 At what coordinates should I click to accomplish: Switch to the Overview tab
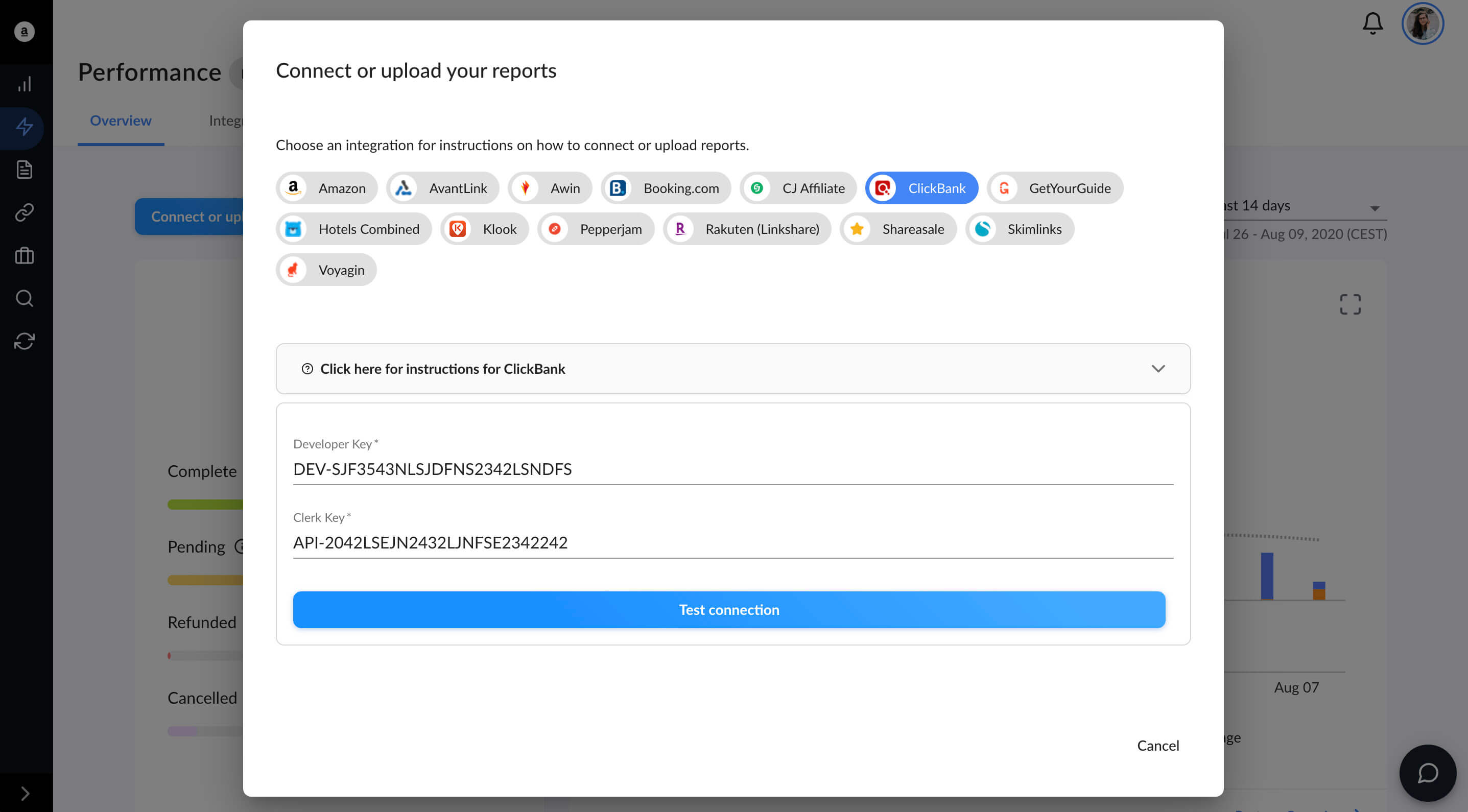121,121
